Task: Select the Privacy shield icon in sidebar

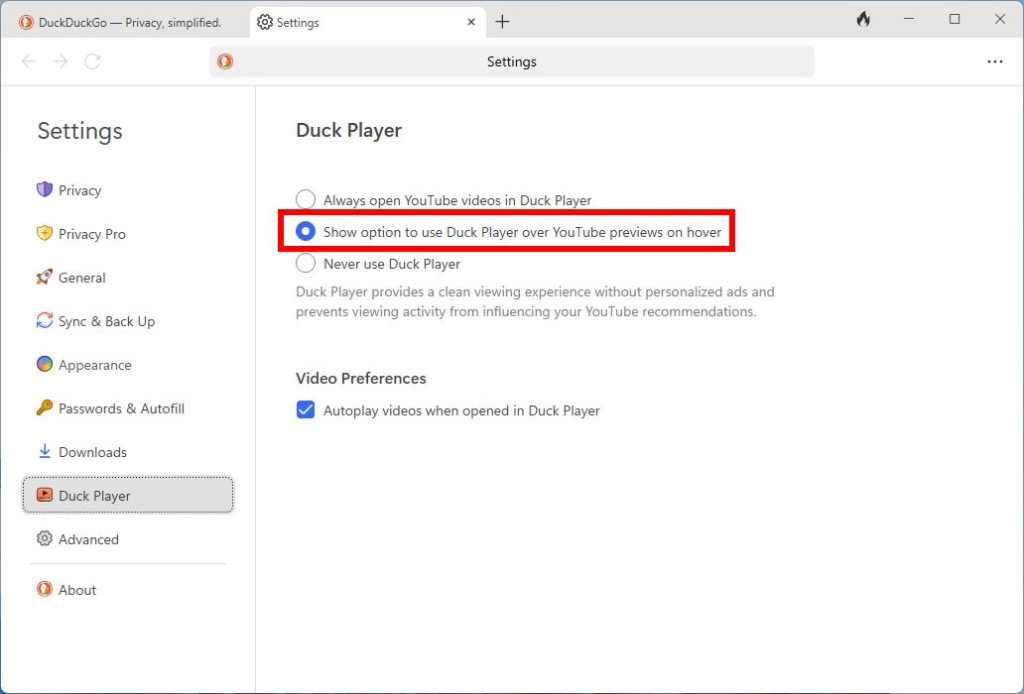Action: tap(44, 190)
